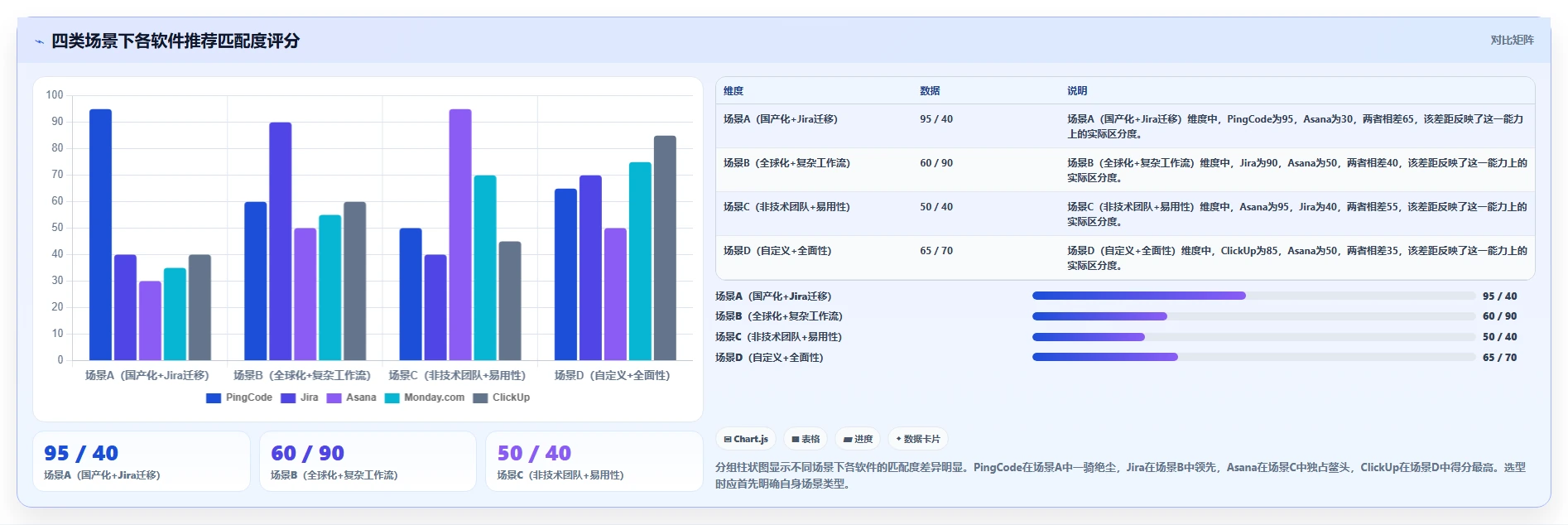The image size is (1568, 525).
Task: Open the 60 / 90 场景B data card
Action: click(x=368, y=461)
